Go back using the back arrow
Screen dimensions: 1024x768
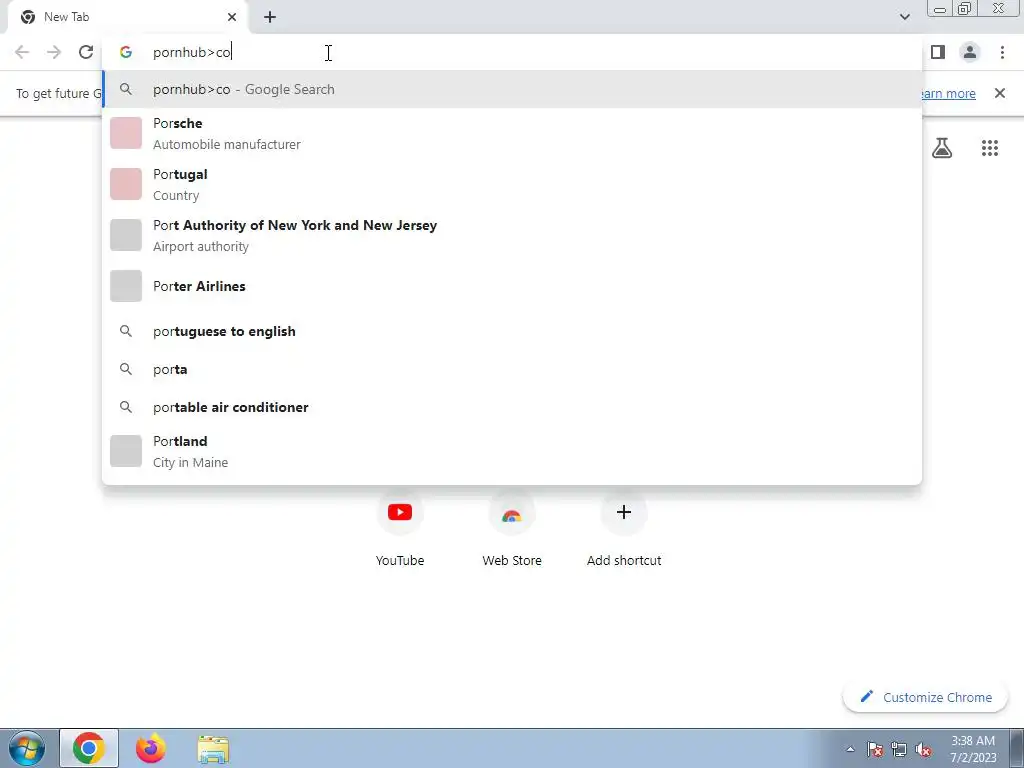(x=22, y=52)
